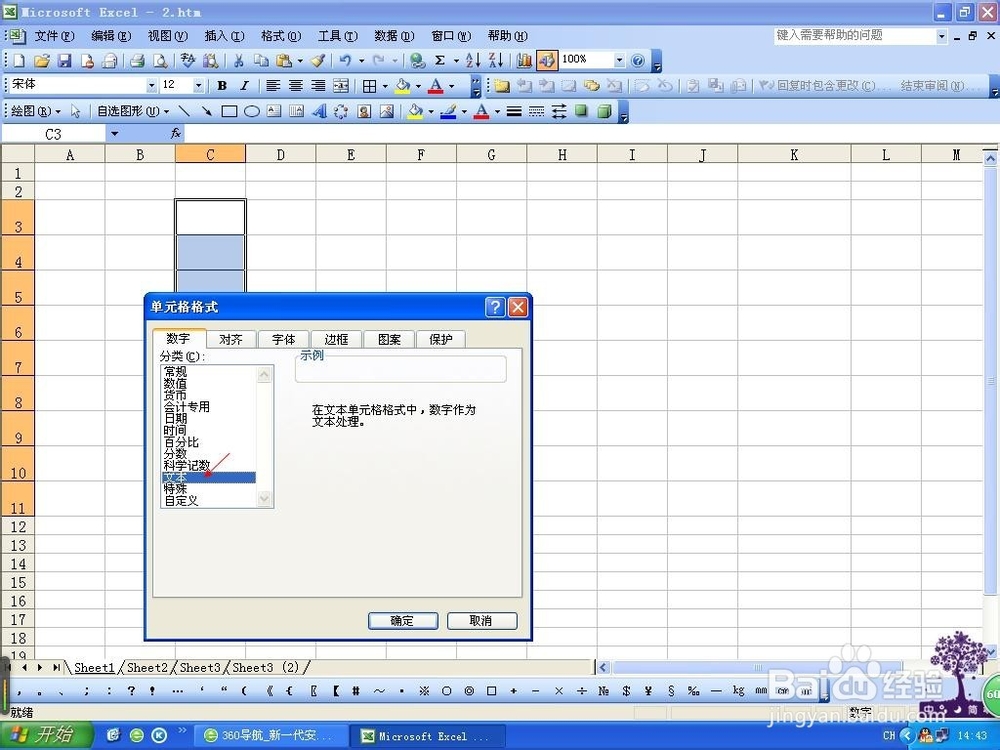Click the 确定 OK button
Image resolution: width=1000 pixels, height=750 pixels.
[402, 621]
